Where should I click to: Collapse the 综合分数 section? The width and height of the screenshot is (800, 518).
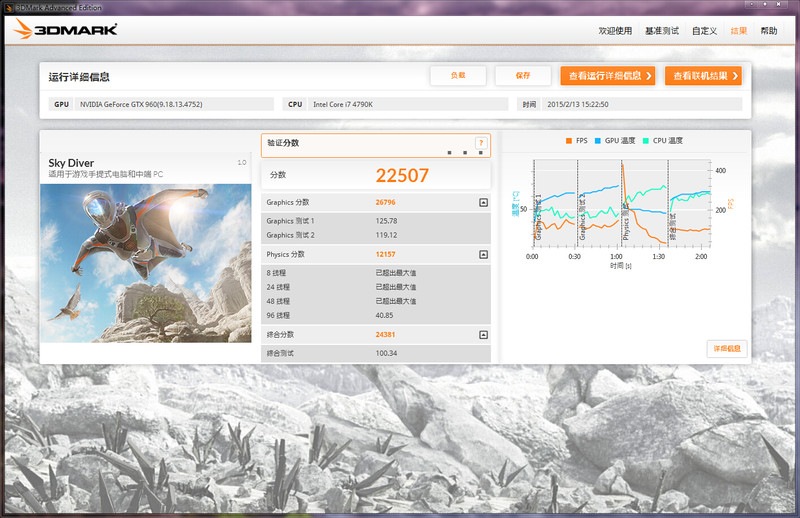click(483, 335)
